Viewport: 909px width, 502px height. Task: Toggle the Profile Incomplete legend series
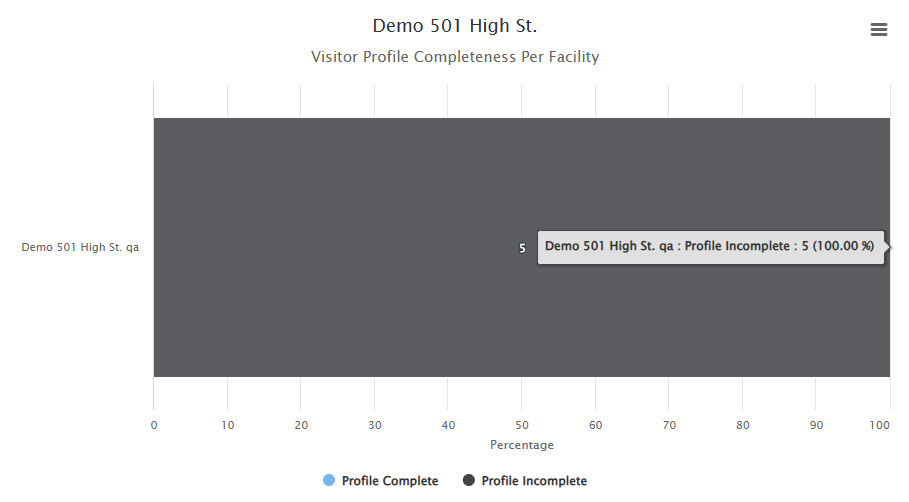click(x=525, y=481)
